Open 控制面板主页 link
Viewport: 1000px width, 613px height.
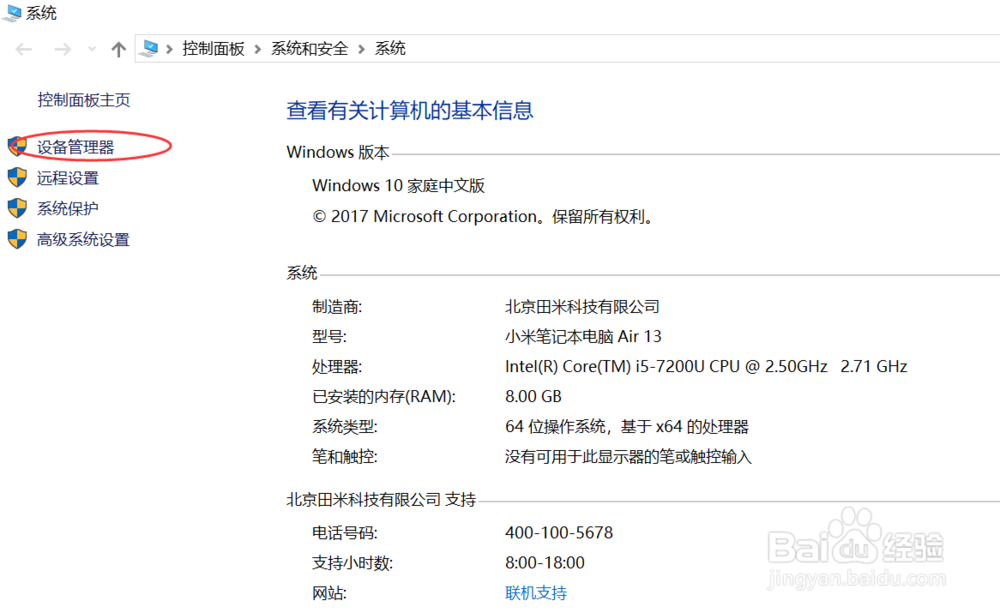pos(84,100)
